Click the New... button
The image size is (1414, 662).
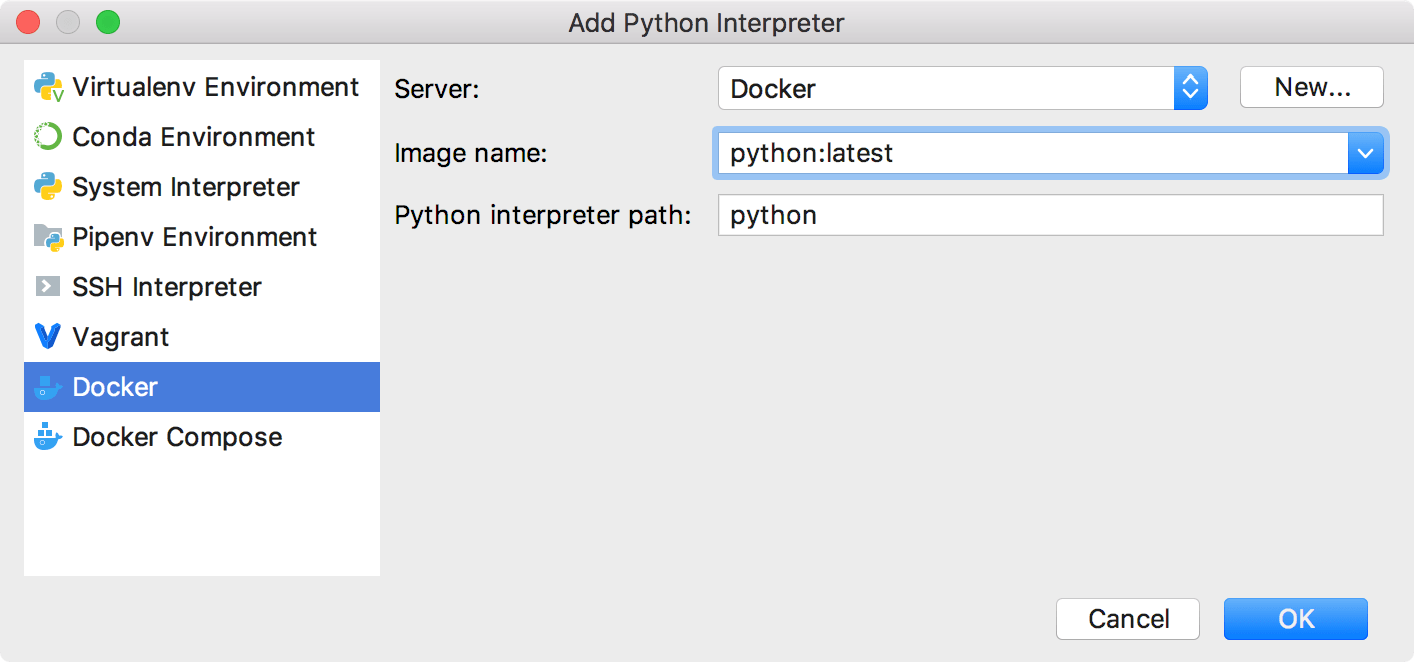pos(1311,87)
